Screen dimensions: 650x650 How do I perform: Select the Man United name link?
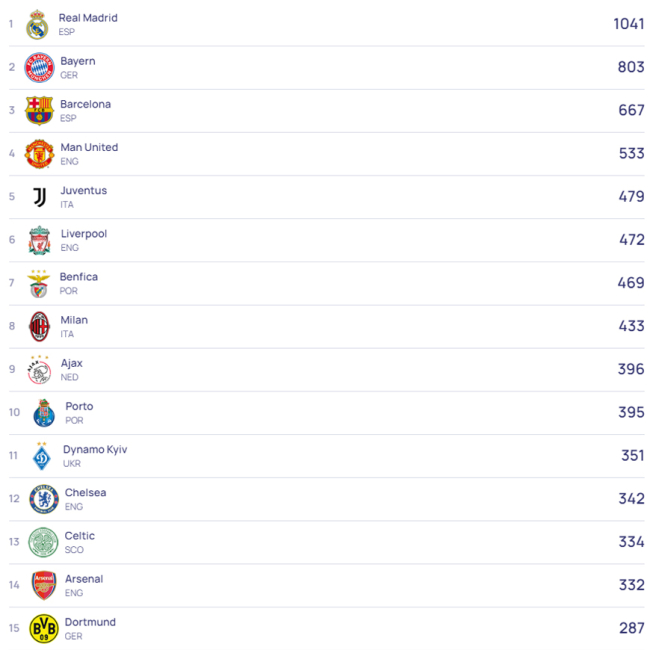89,147
